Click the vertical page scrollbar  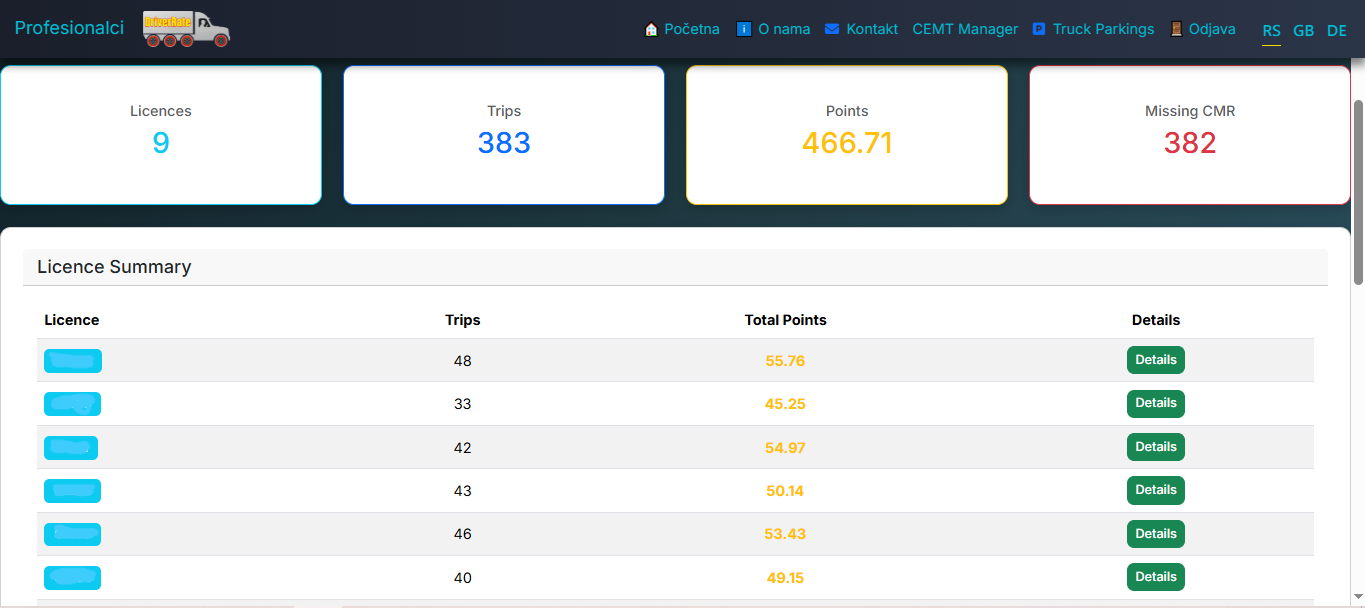point(1358,190)
